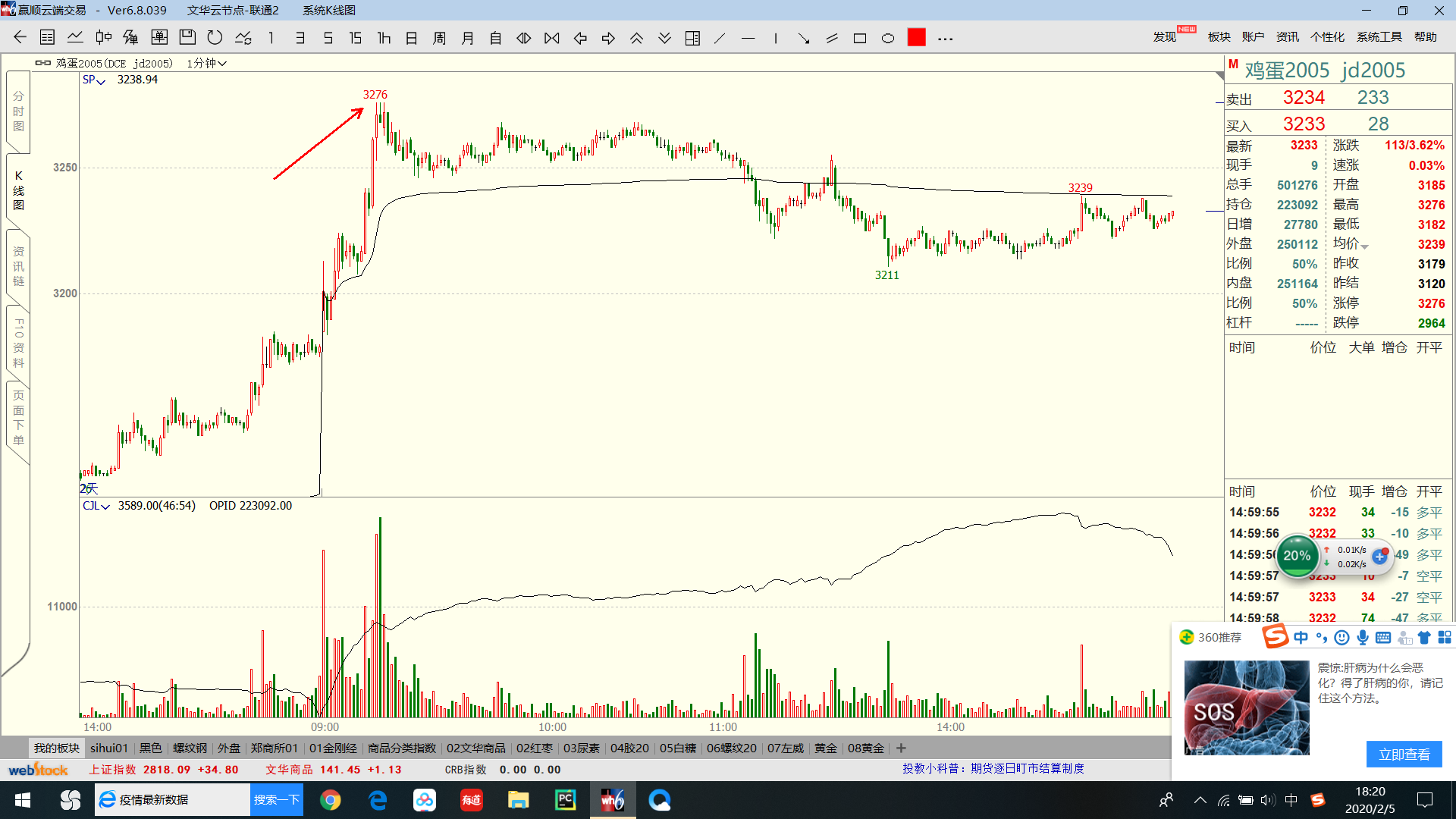Viewport: 1456px width, 819px height.
Task: Select the 螺纹钢 bottom tab
Action: pos(190,748)
